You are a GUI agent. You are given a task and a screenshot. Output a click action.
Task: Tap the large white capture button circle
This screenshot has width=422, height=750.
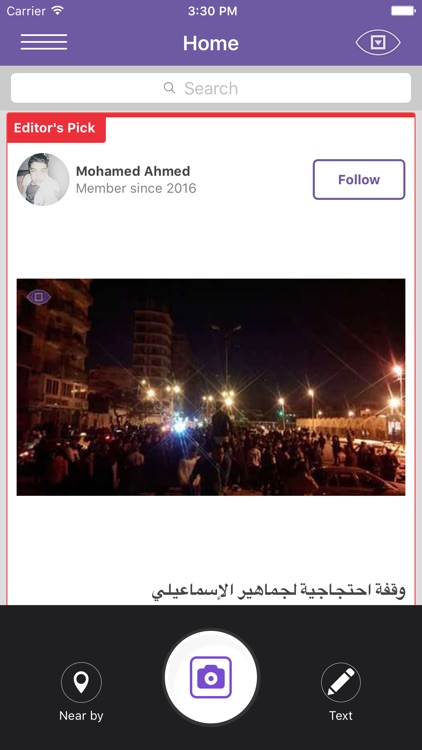click(211, 677)
